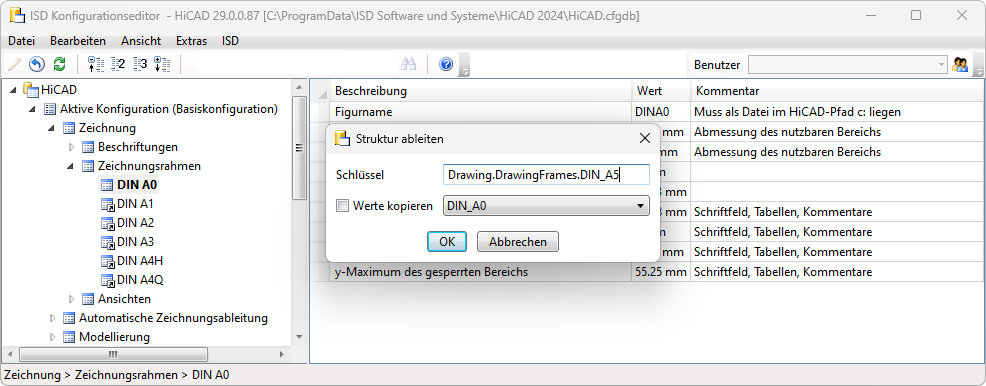The height and width of the screenshot is (386, 986).
Task: Close the Struktur ableiten dialog
Action: tap(645, 138)
